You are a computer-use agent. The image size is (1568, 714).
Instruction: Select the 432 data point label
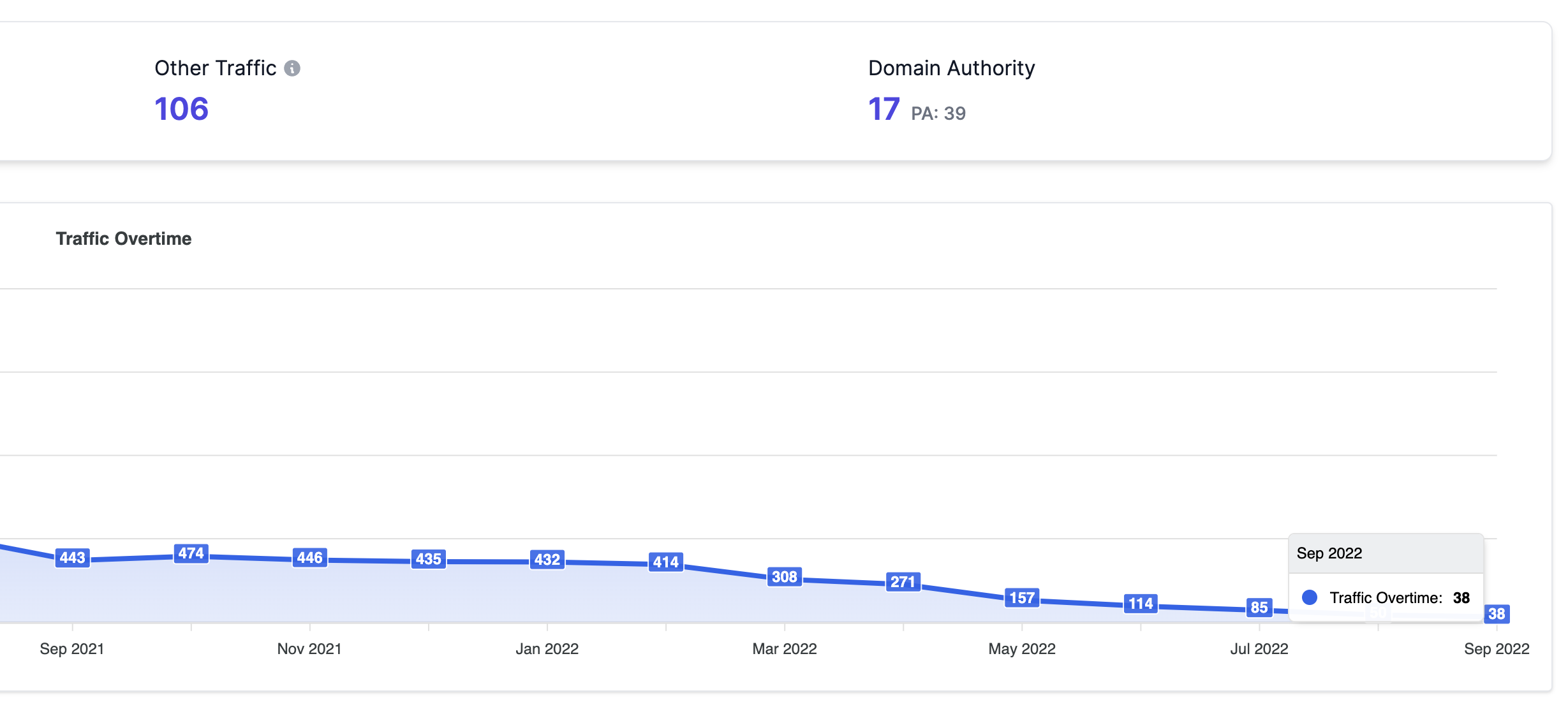pos(547,560)
